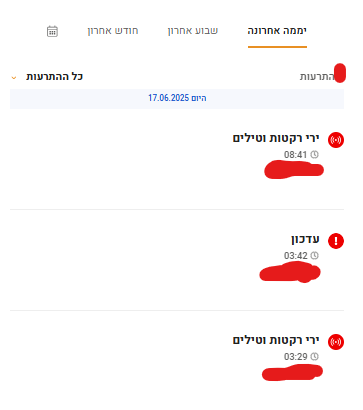The width and height of the screenshot is (363, 410).
Task: Open the ירי רקטות וטילים alert from 03:29
Action: [x=276, y=340]
